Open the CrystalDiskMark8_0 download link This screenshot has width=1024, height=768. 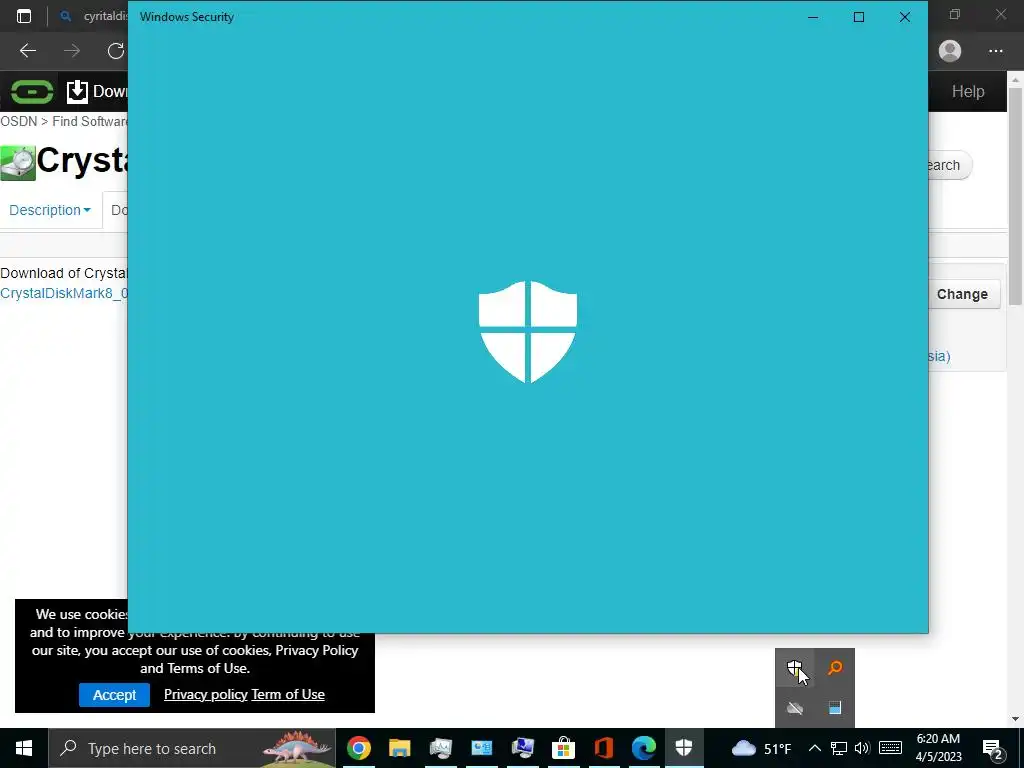pyautogui.click(x=64, y=293)
